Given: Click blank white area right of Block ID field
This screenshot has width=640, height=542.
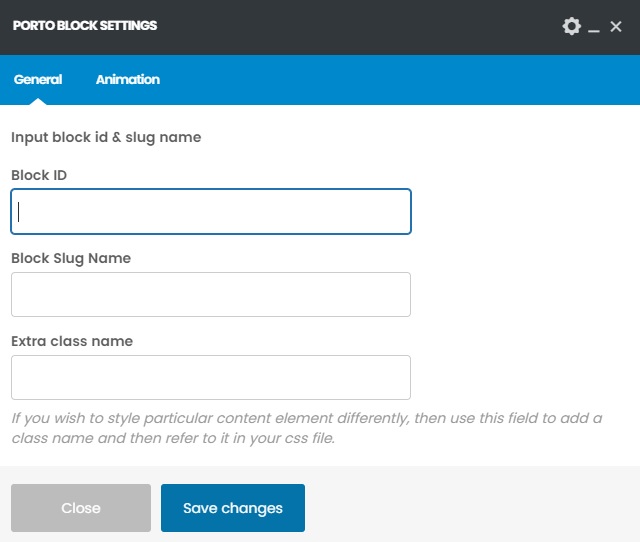Looking at the screenshot, I should (520, 212).
